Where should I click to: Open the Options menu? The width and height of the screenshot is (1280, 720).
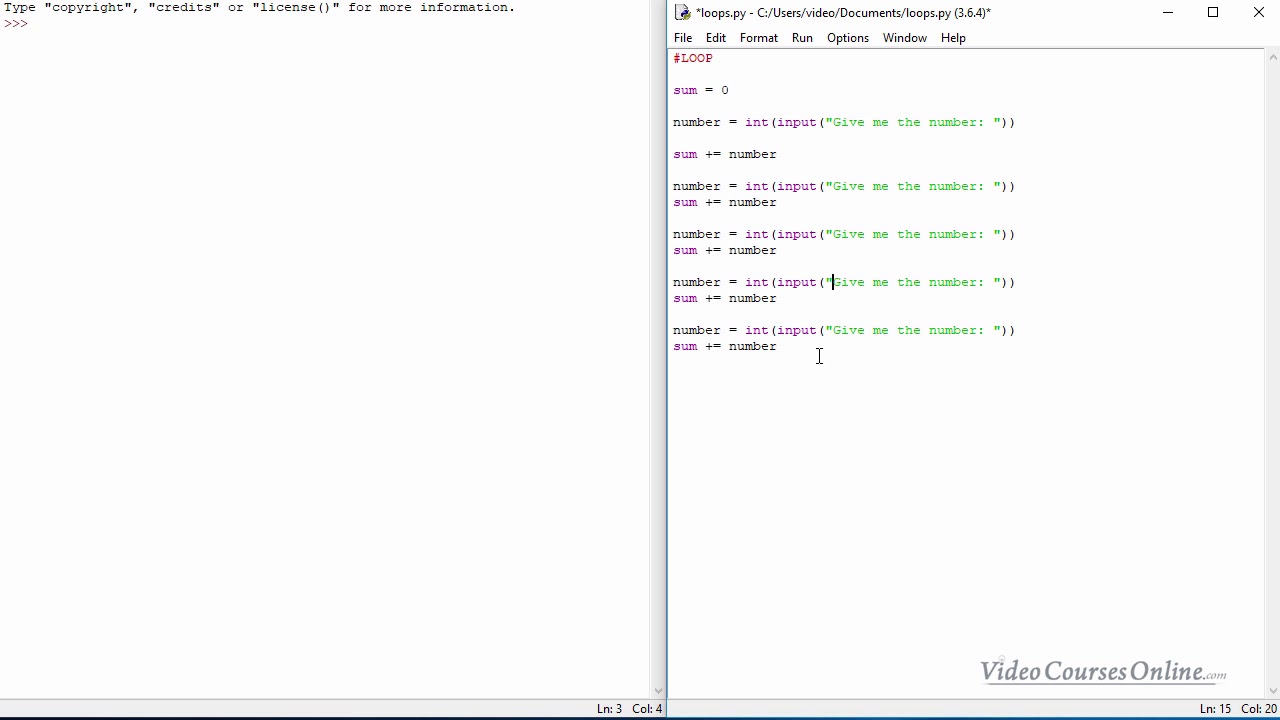click(x=848, y=38)
